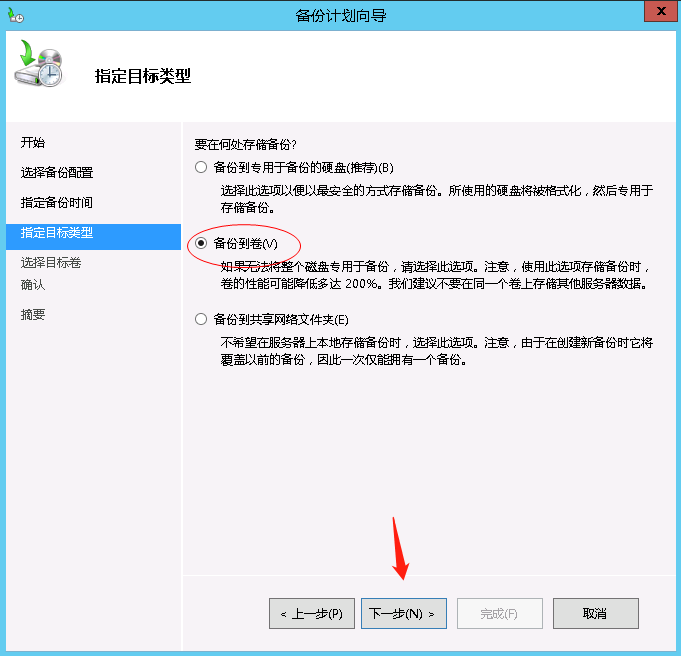The image size is (681, 656).
Task: Click the 摘要 sidebar step
Action: 33,314
